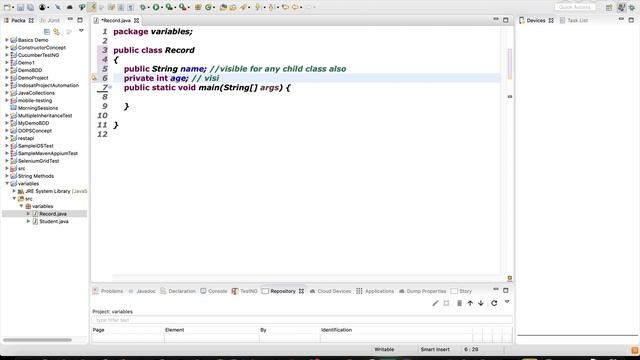Expand the CucumberTestNG project
This screenshot has width=640, height=360.
tap(7, 55)
